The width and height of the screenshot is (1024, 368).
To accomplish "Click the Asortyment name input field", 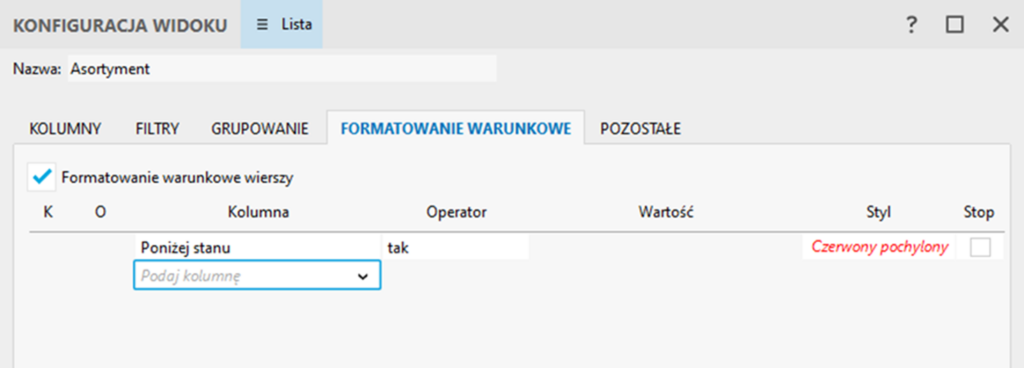I will (281, 69).
